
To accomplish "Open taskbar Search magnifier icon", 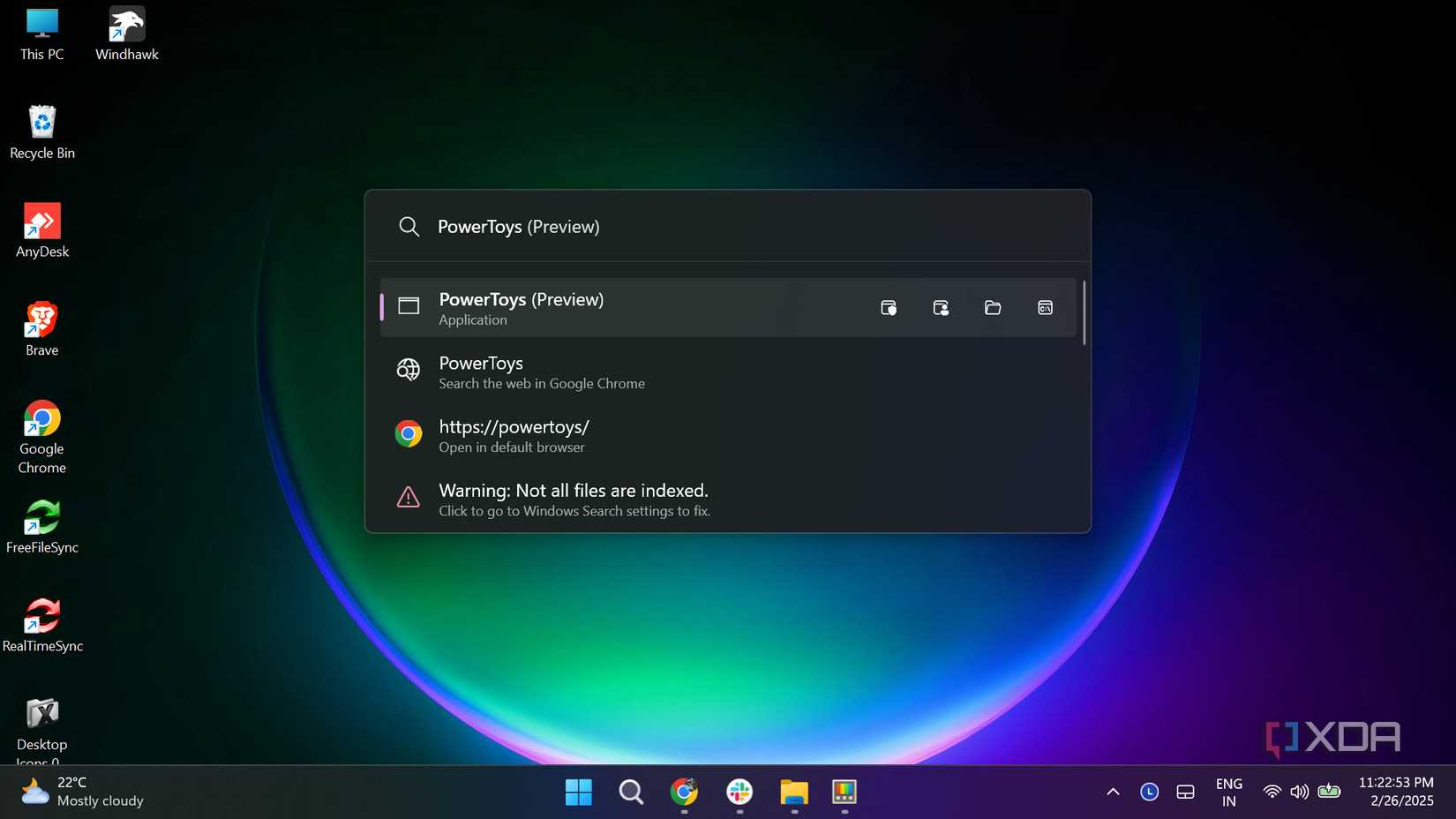I will [631, 792].
